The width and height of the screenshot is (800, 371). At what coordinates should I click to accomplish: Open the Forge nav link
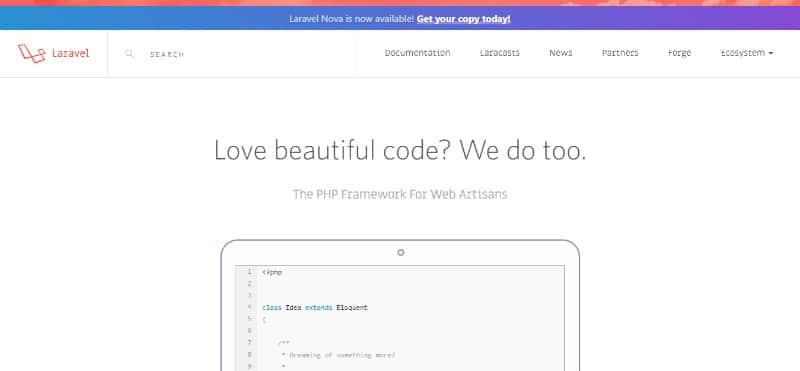679,54
